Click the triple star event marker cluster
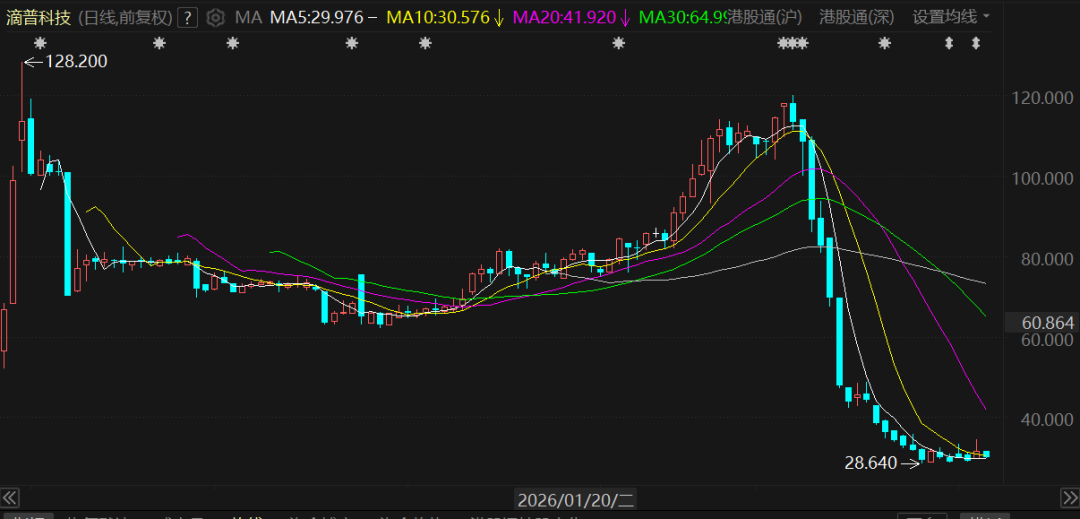Viewport: 1080px width, 519px height. (792, 43)
